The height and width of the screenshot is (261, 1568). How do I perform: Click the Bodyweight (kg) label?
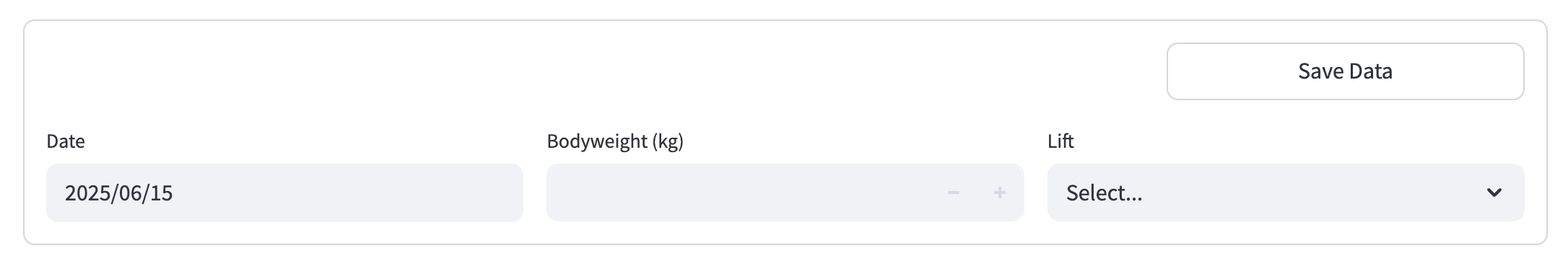tap(615, 141)
